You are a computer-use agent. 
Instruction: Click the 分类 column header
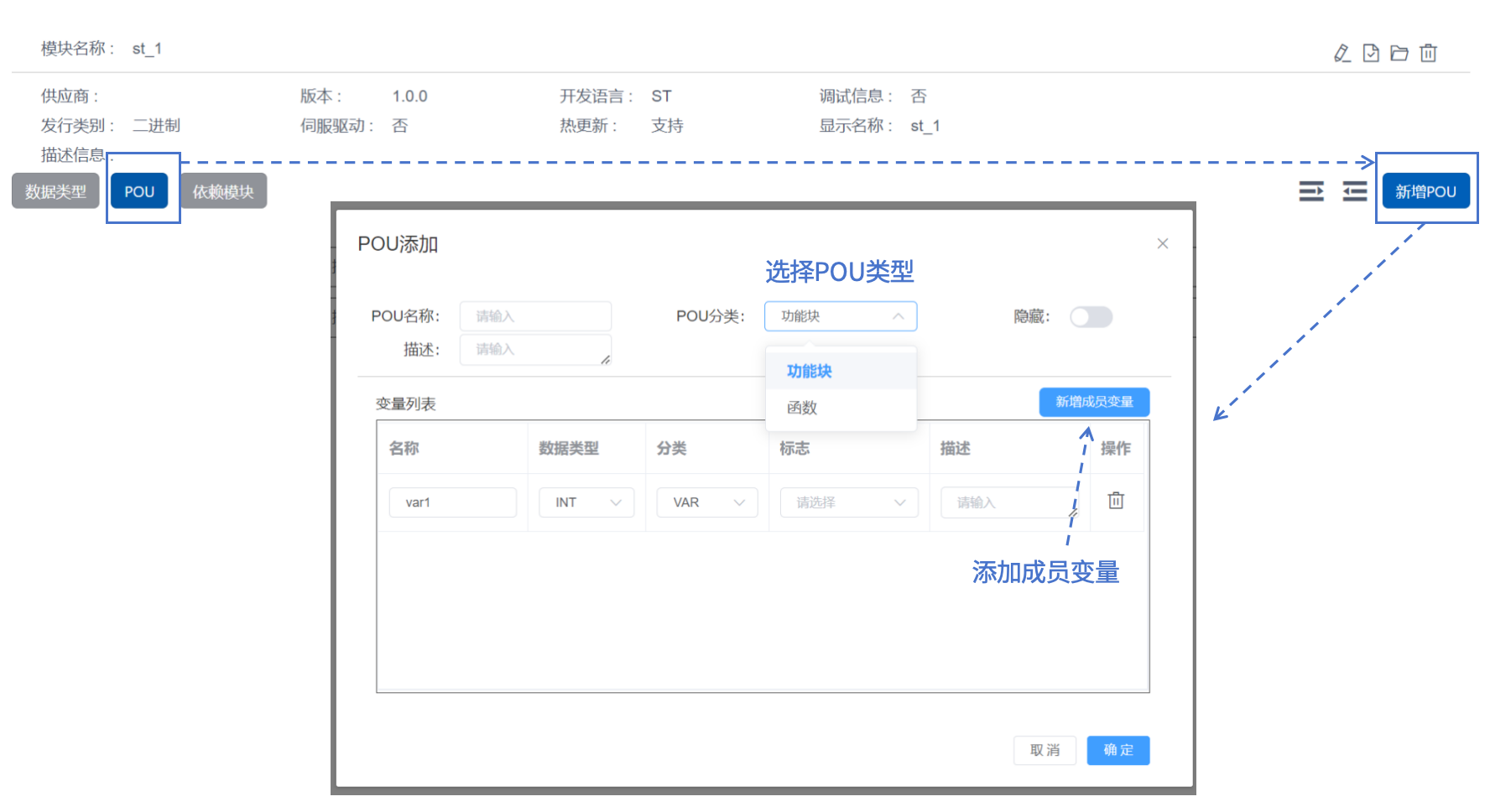pos(671,448)
